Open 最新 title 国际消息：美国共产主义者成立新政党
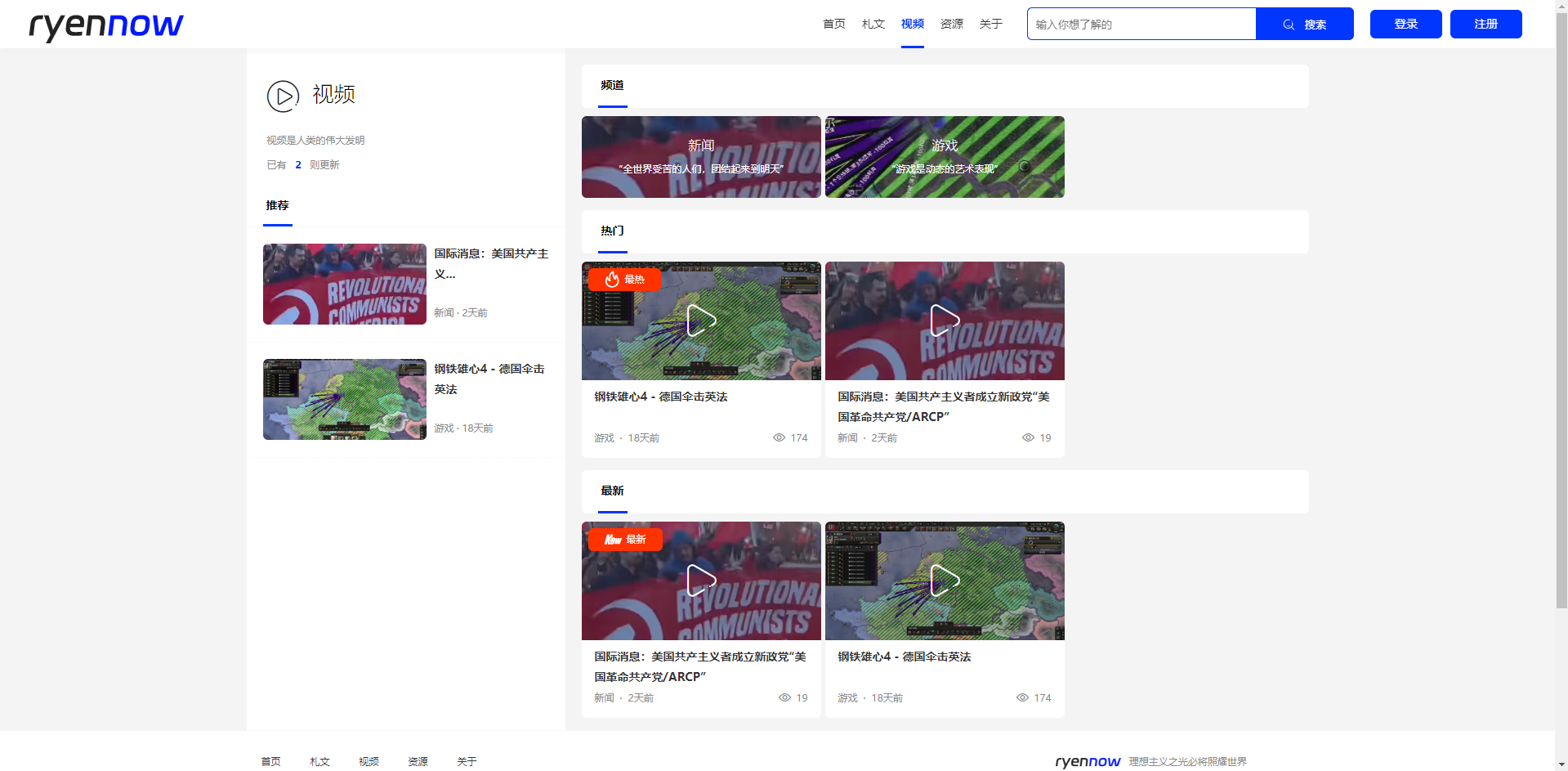 click(700, 666)
